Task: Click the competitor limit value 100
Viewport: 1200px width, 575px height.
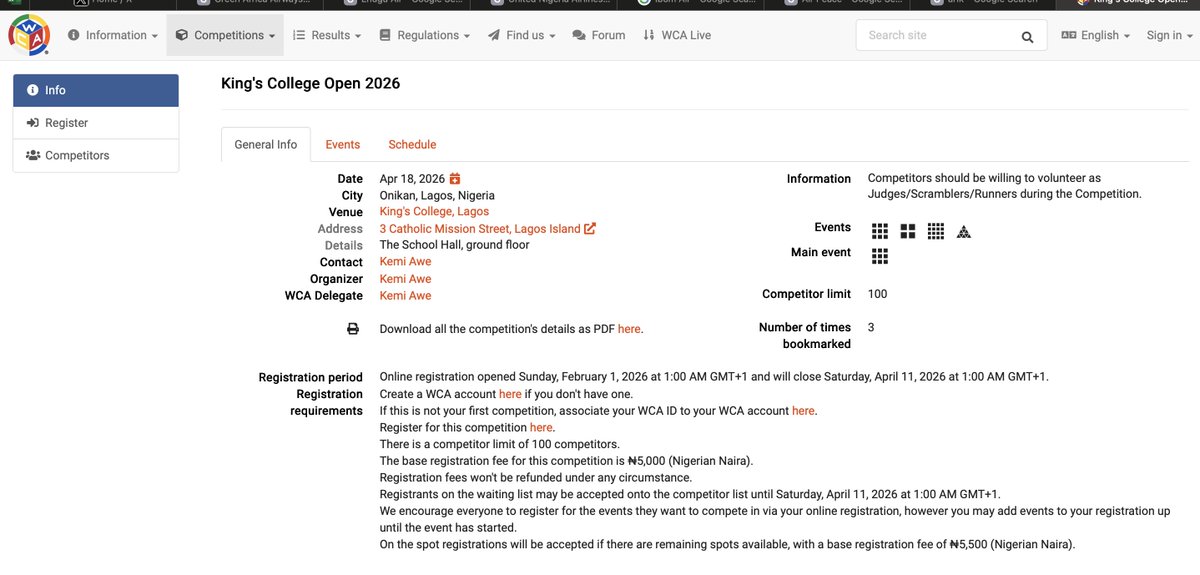Action: coord(877,294)
